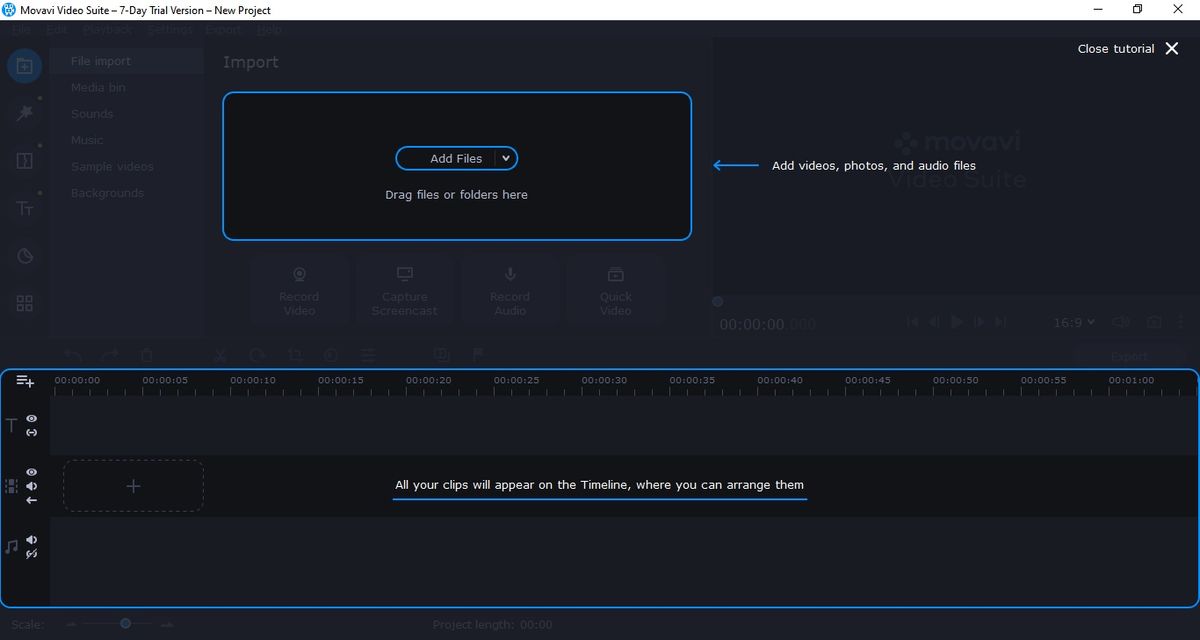Viewport: 1200px width, 640px height.
Task: Toggle video track visibility eye
Action: (32, 472)
